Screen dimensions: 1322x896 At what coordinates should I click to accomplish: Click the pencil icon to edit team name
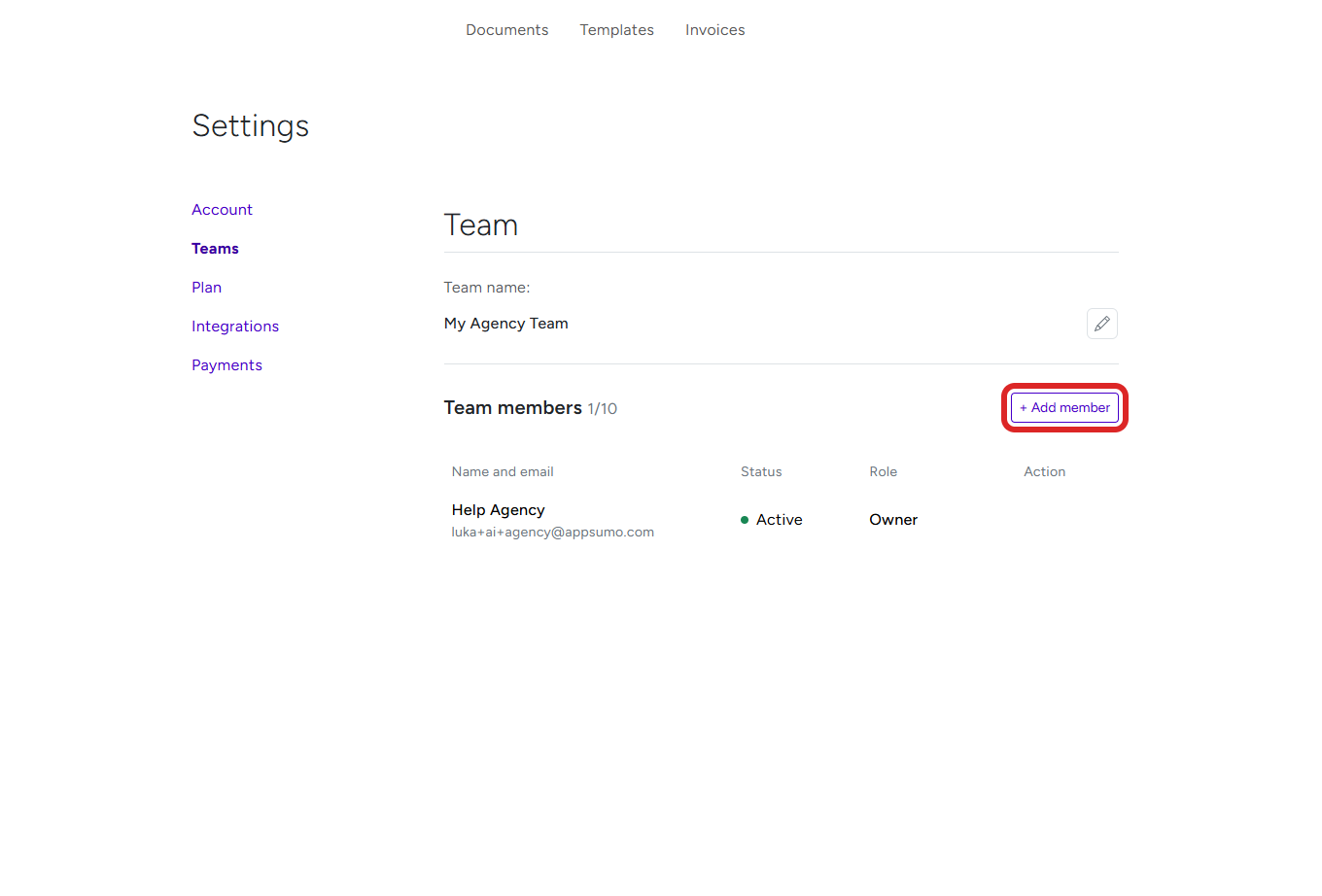tap(1101, 323)
